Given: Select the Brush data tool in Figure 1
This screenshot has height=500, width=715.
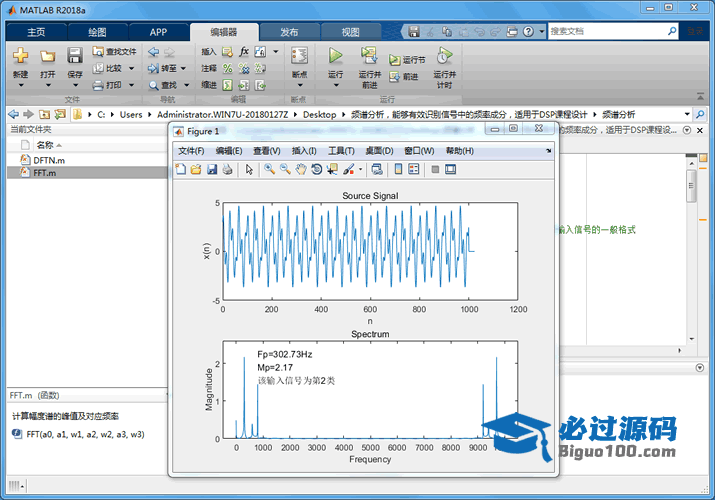Looking at the screenshot, I should click(349, 170).
